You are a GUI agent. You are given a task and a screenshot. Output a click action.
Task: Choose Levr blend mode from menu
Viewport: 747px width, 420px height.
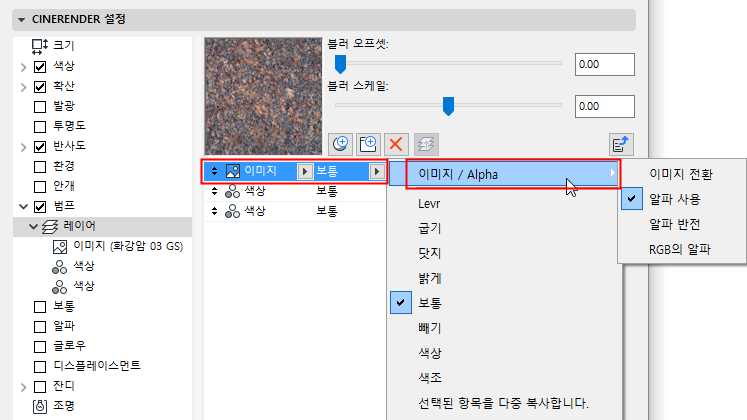(x=429, y=204)
